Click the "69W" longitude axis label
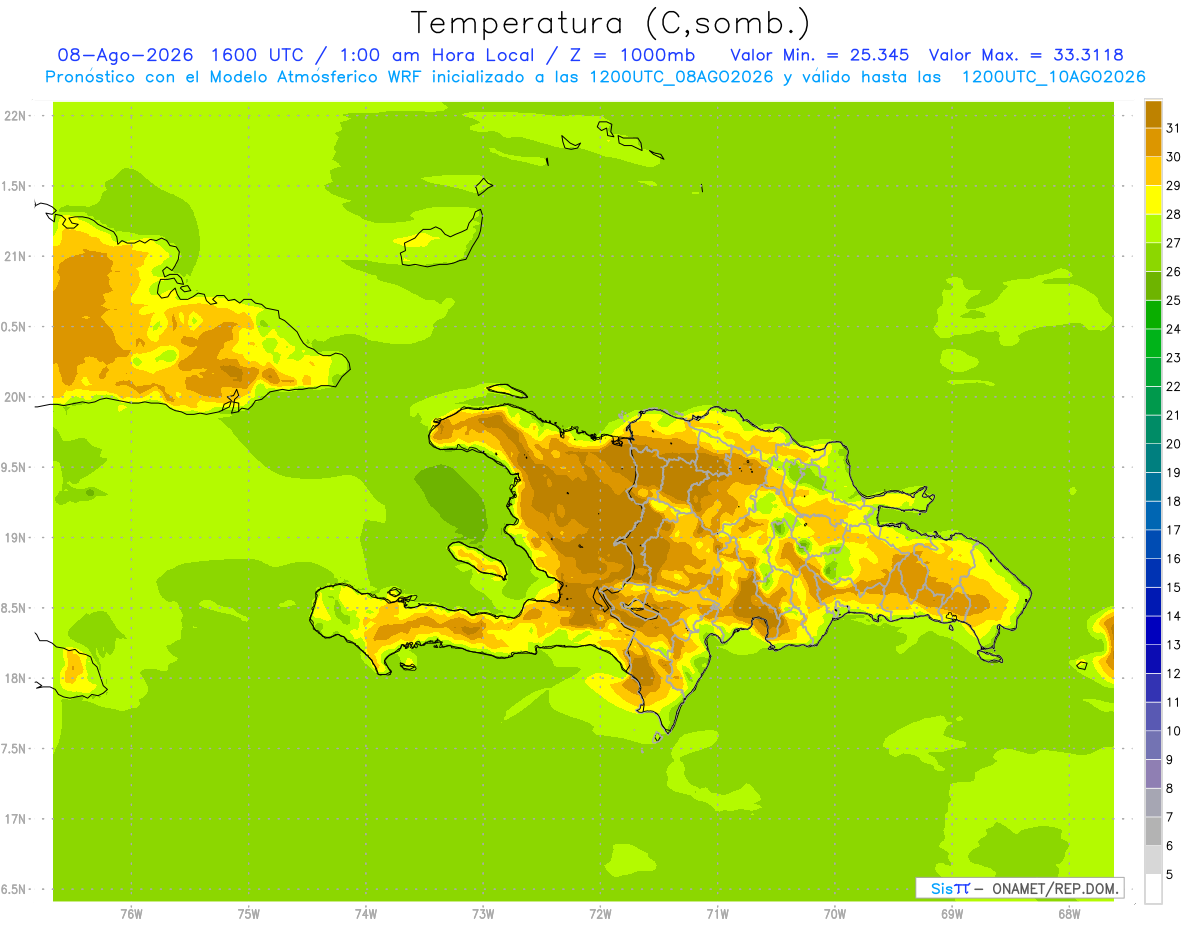Image resolution: width=1200 pixels, height=927 pixels. [x=952, y=914]
